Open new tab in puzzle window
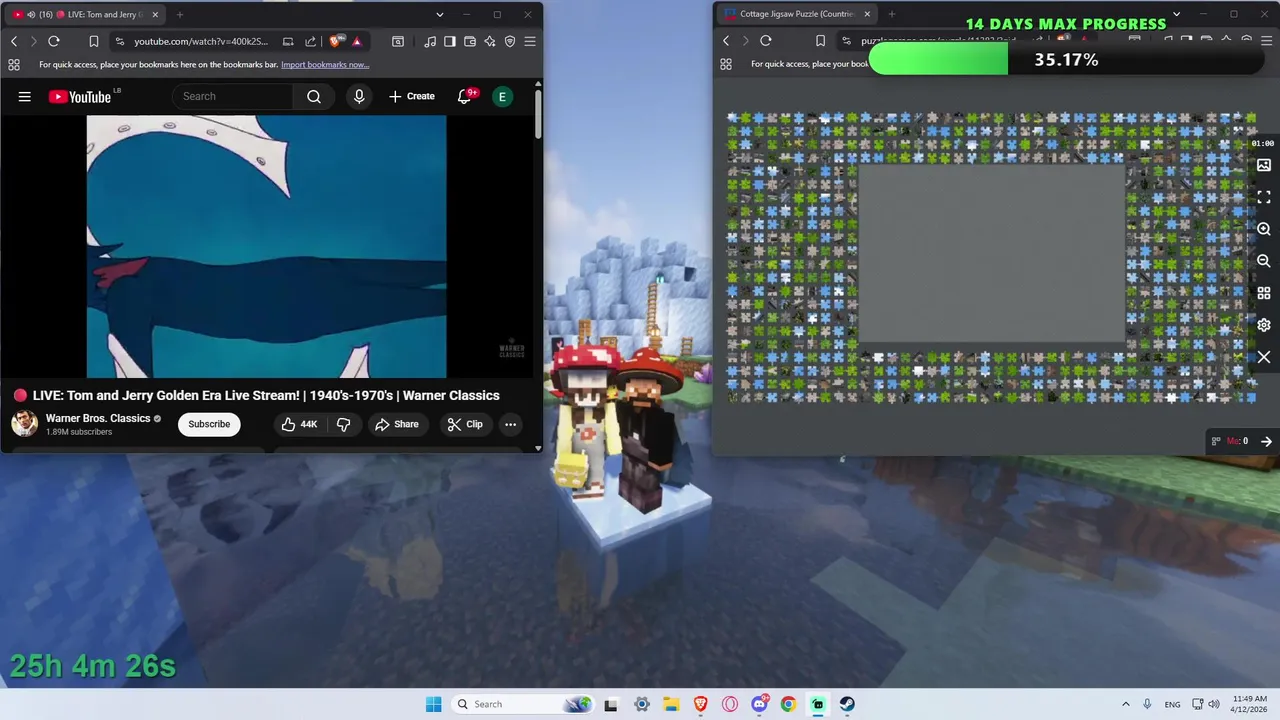Image resolution: width=1280 pixels, height=720 pixels. click(x=892, y=14)
